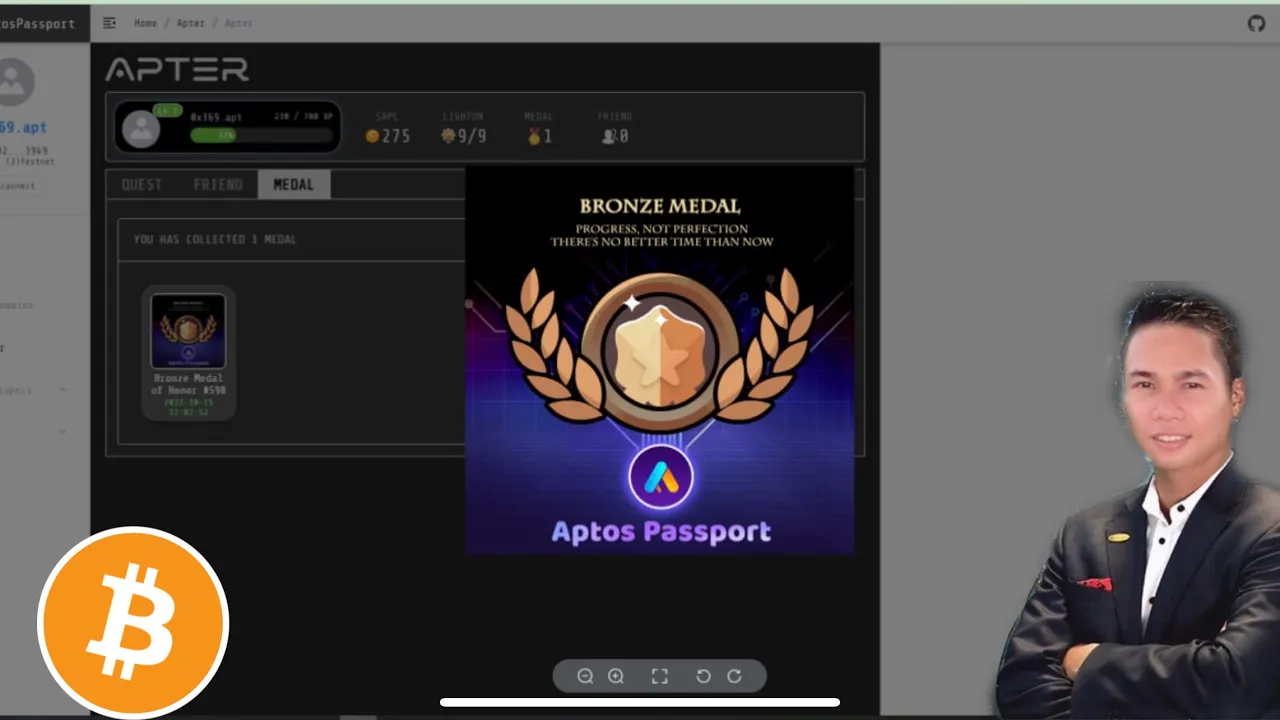Click the Lighton badge icon

coord(449,136)
